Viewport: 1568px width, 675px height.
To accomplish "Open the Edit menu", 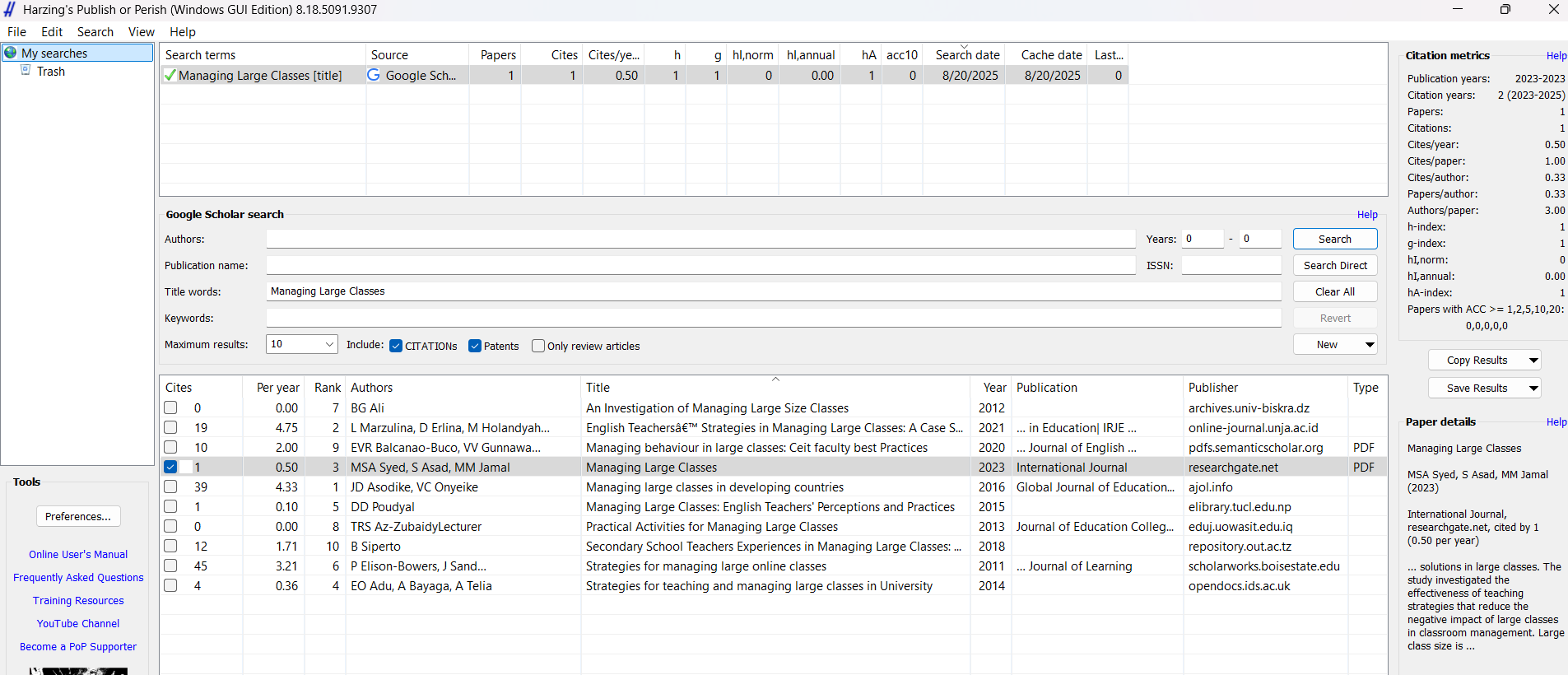I will pos(52,32).
